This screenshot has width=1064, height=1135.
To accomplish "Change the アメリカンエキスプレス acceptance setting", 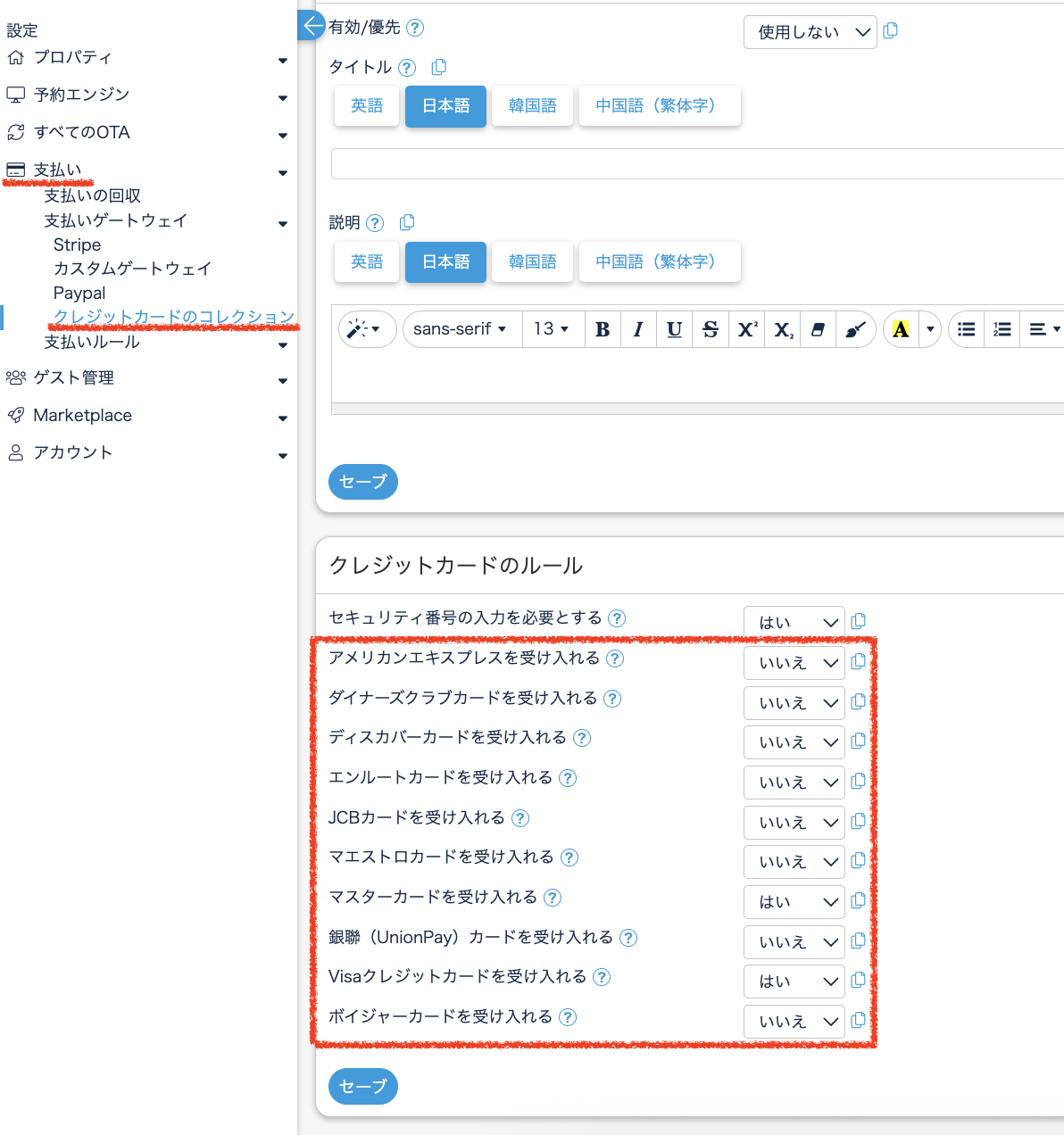I will click(794, 663).
